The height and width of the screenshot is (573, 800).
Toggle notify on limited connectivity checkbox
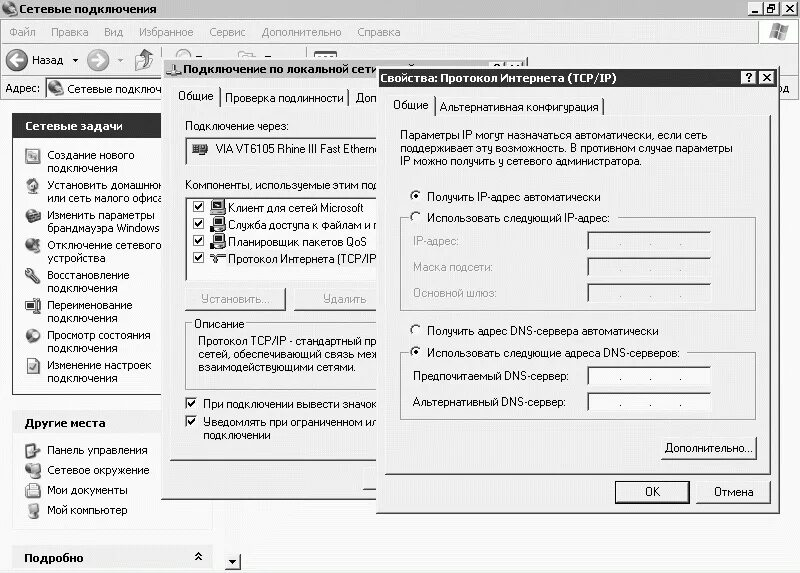(191, 421)
